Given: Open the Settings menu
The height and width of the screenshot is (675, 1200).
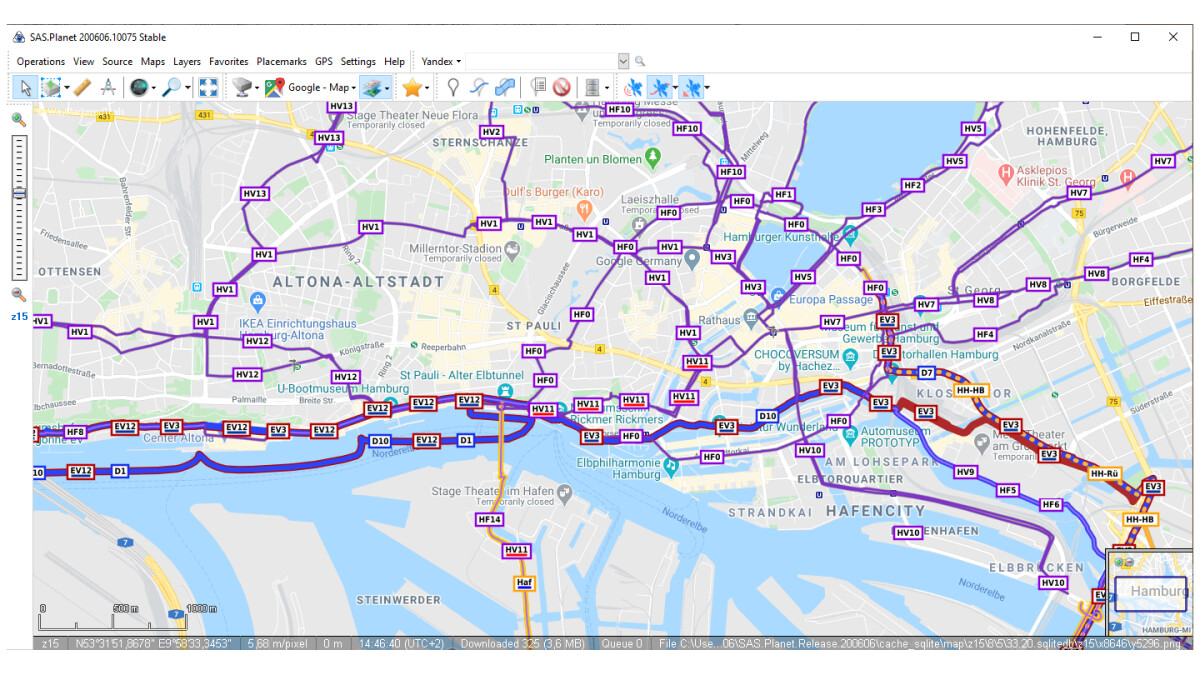Looking at the screenshot, I should coord(357,61).
